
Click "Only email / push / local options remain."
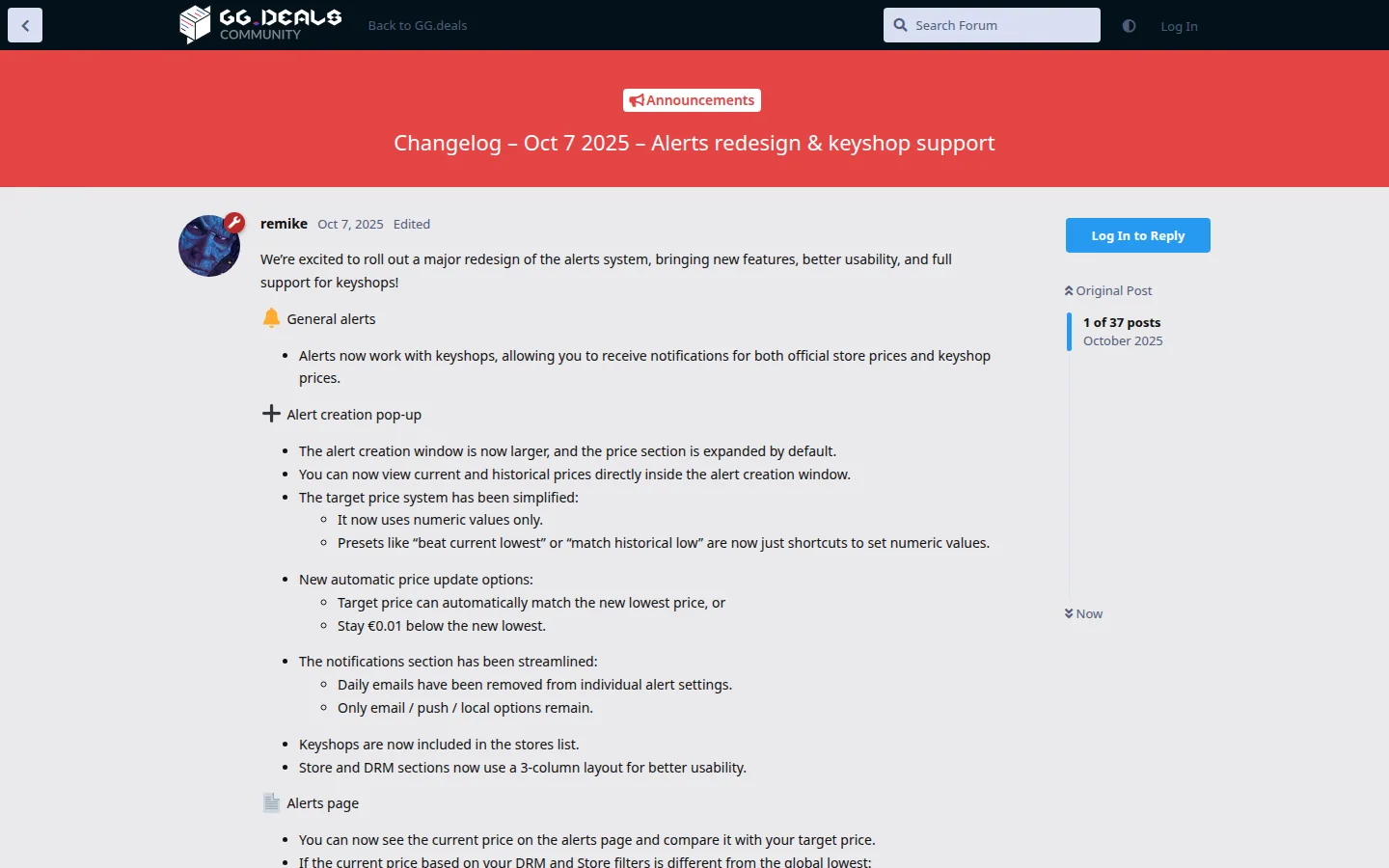click(465, 708)
